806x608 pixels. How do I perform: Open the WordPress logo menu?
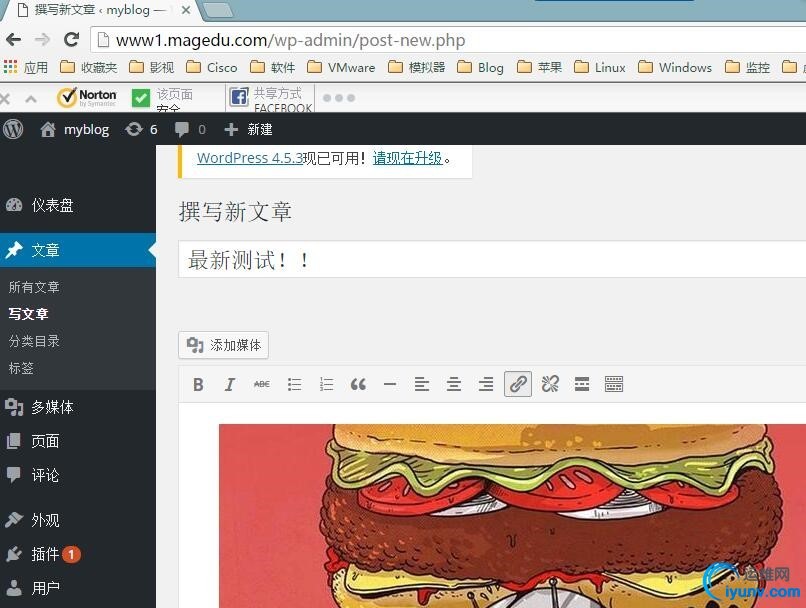coord(13,129)
